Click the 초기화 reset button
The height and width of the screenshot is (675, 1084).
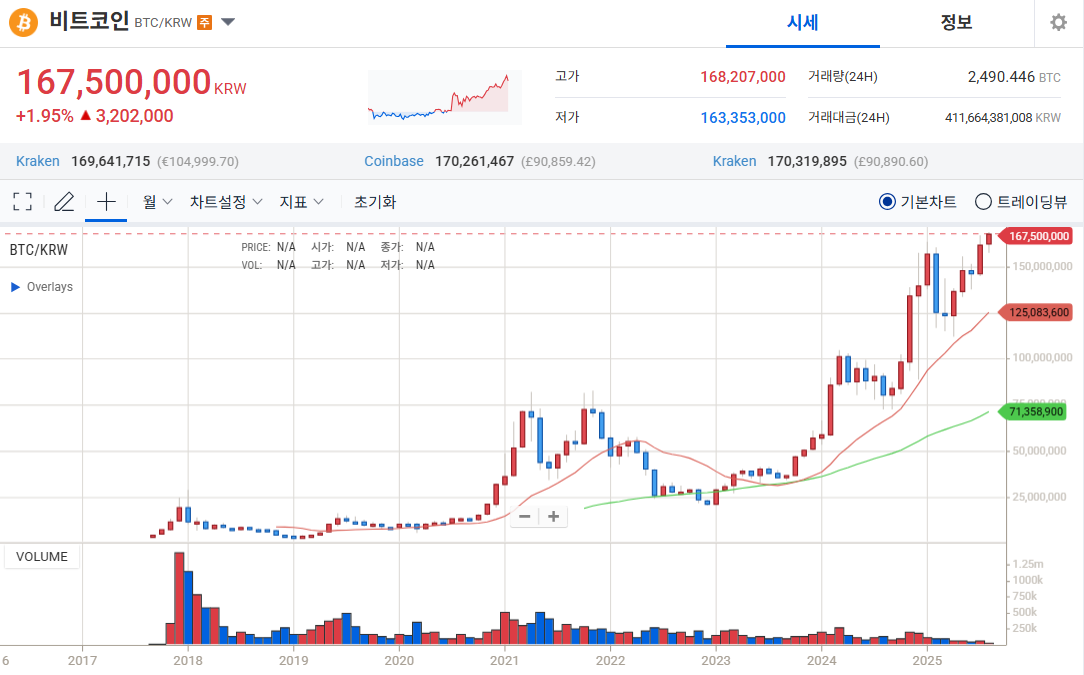pyautogui.click(x=375, y=202)
